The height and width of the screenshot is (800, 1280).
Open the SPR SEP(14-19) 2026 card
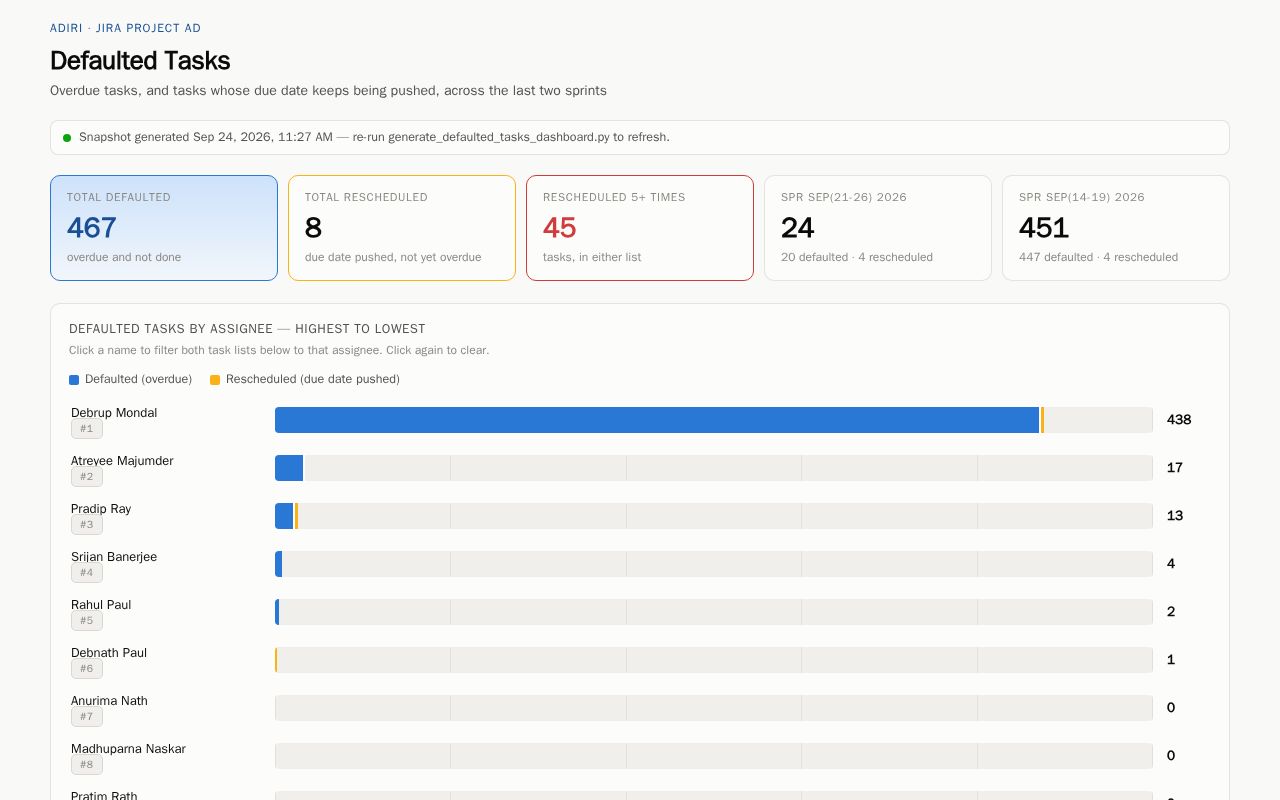point(1116,228)
